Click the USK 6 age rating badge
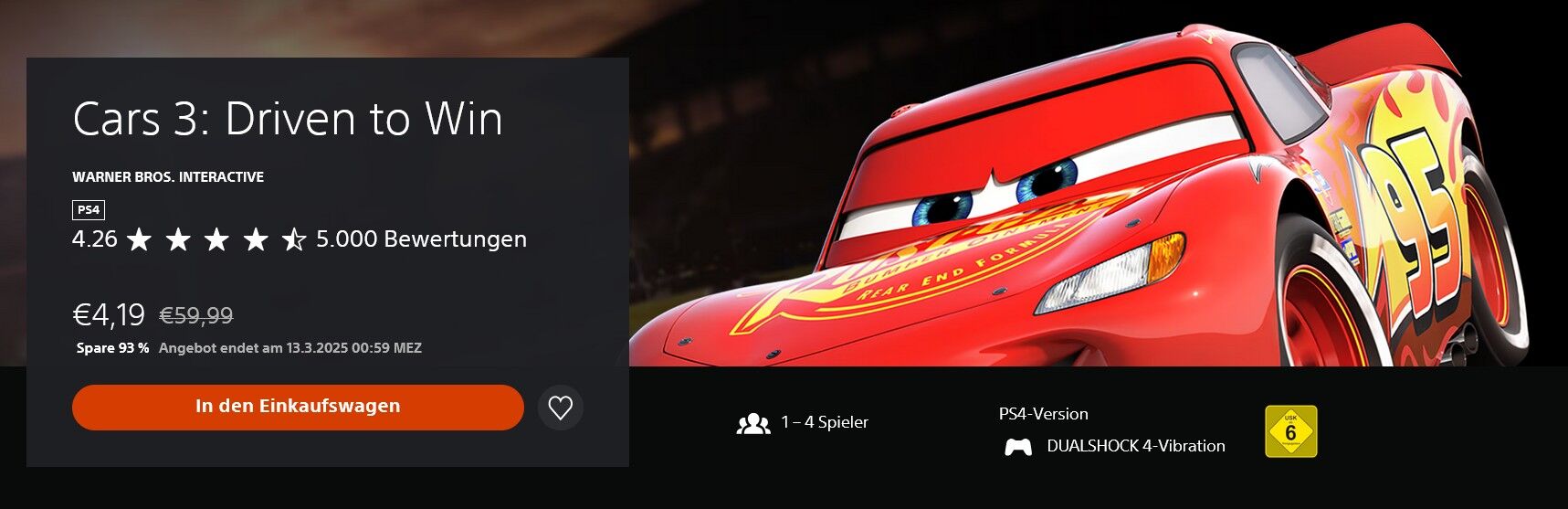The width and height of the screenshot is (1568, 509). click(1290, 431)
